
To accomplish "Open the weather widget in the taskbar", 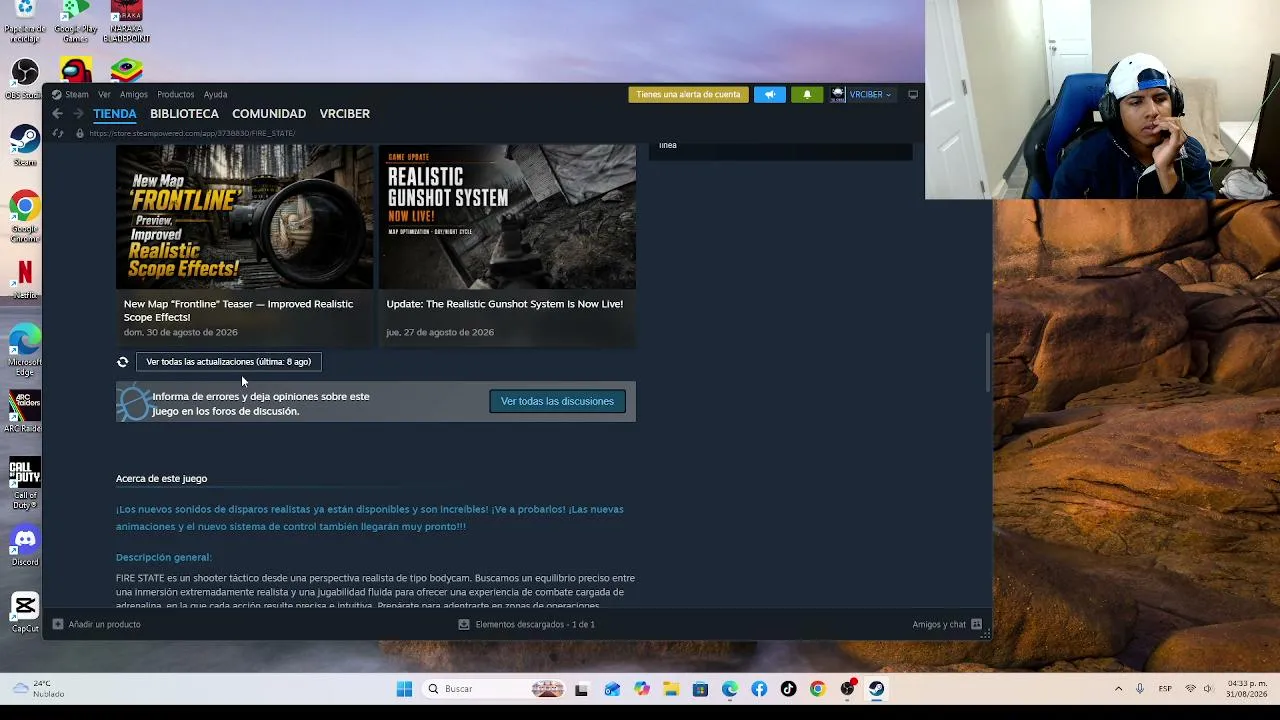I will click(x=38, y=689).
